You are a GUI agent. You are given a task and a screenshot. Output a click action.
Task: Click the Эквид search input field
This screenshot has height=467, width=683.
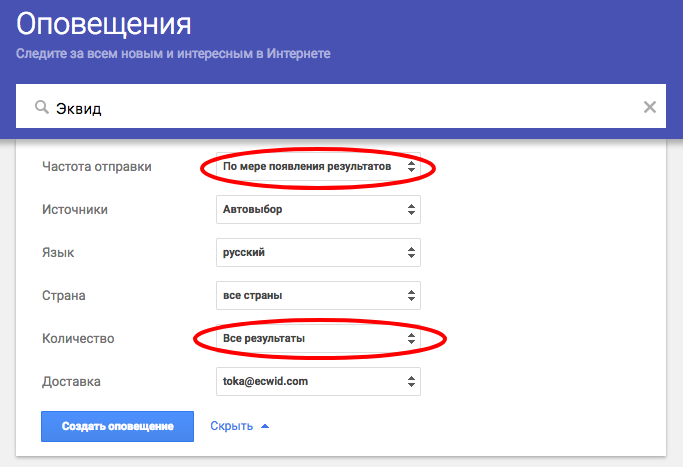coord(341,106)
